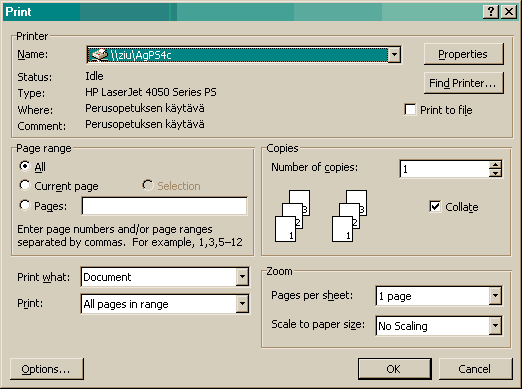Open printer Properties
Screen dimensions: 522x389
[463, 54]
